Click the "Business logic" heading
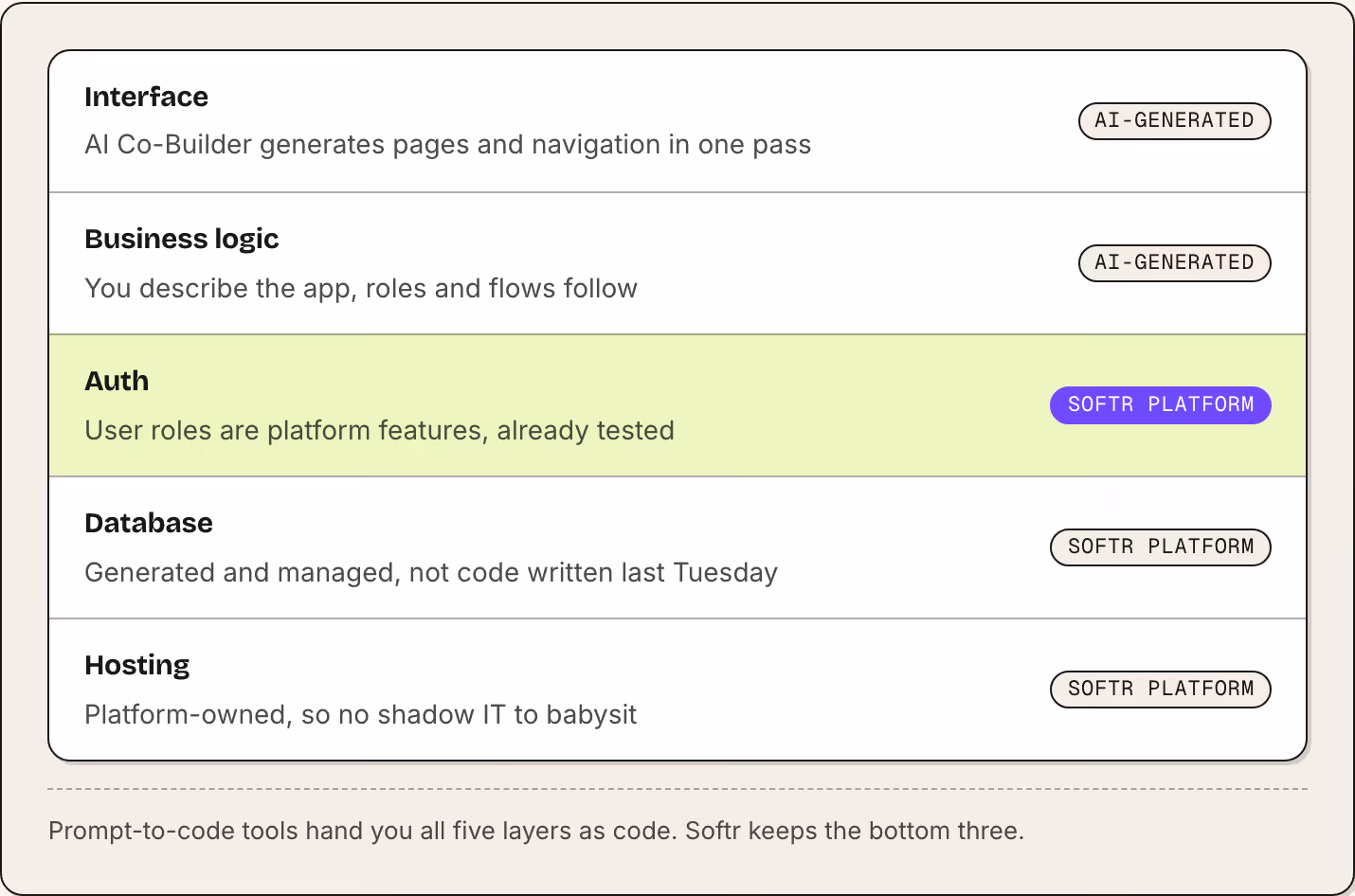 click(x=182, y=239)
